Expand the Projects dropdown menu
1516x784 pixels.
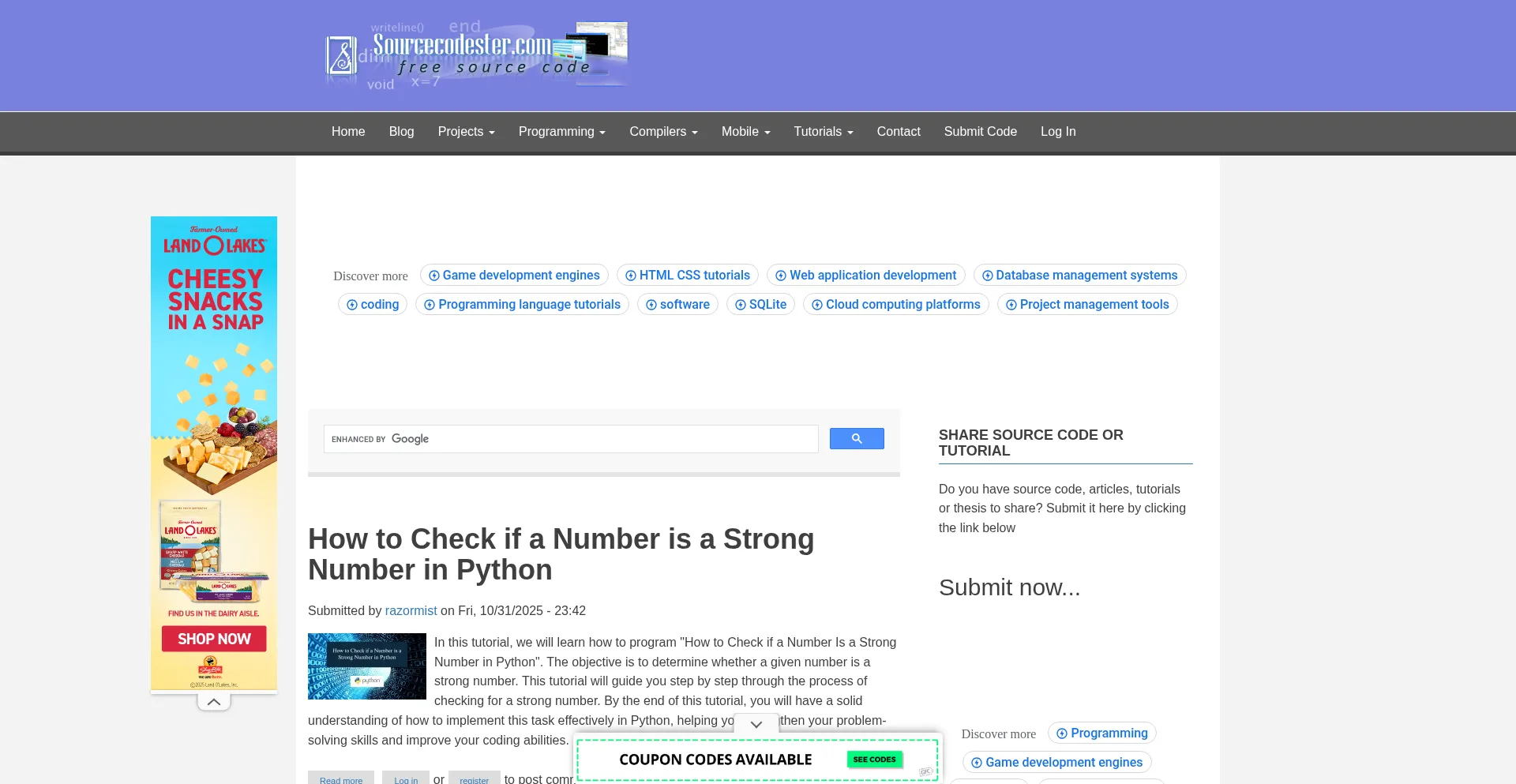[466, 132]
